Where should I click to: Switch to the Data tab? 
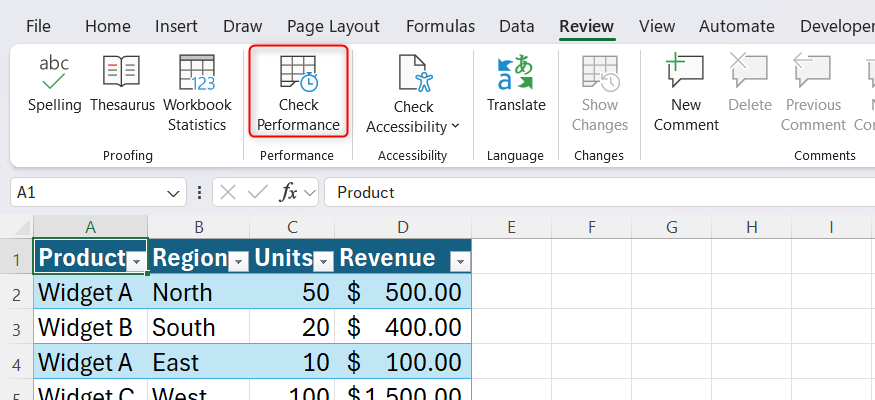[516, 26]
